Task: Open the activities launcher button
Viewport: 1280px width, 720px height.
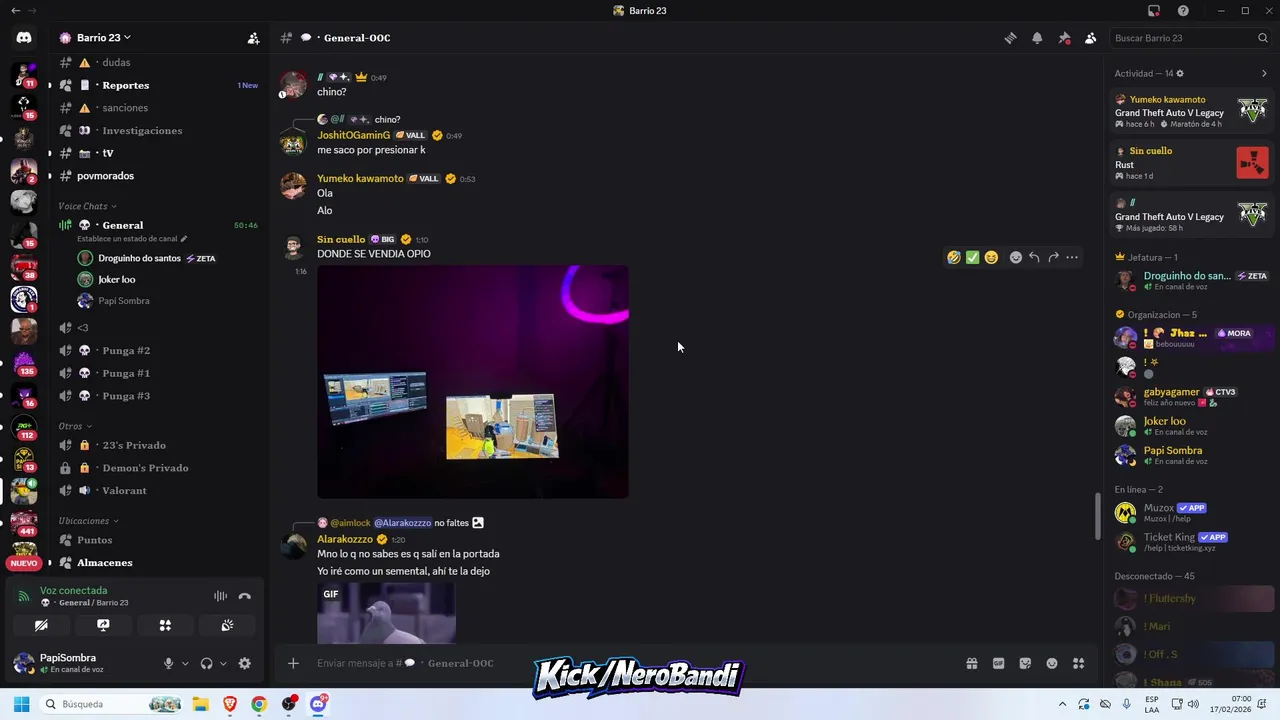Action: [x=165, y=625]
